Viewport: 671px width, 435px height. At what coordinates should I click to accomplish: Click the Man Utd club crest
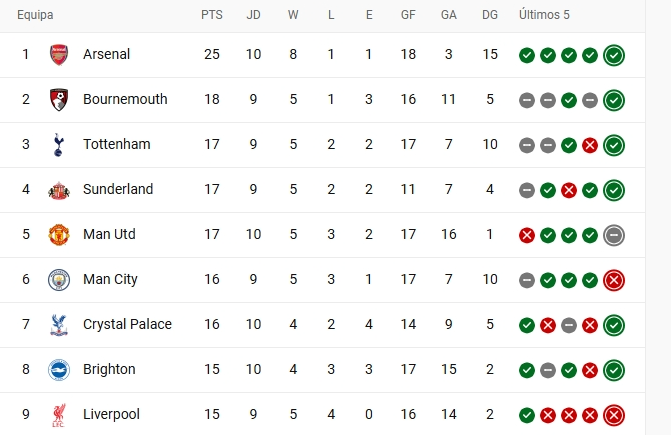[x=59, y=235]
